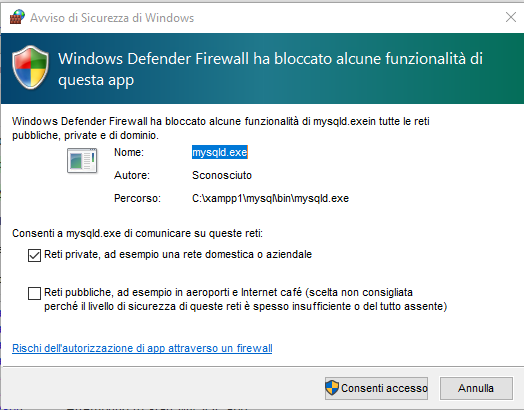Click the Autore label
This screenshot has height=410, width=524.
click(132, 175)
